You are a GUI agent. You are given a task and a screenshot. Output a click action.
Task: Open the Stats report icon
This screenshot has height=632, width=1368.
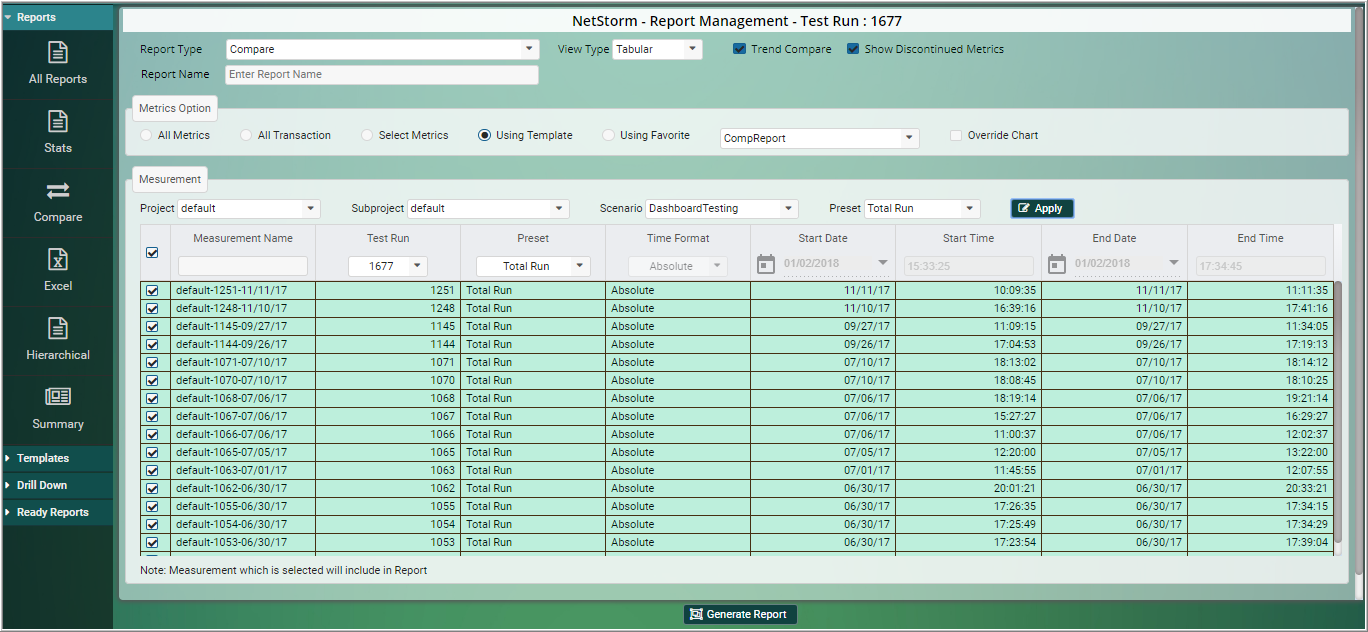pos(58,132)
